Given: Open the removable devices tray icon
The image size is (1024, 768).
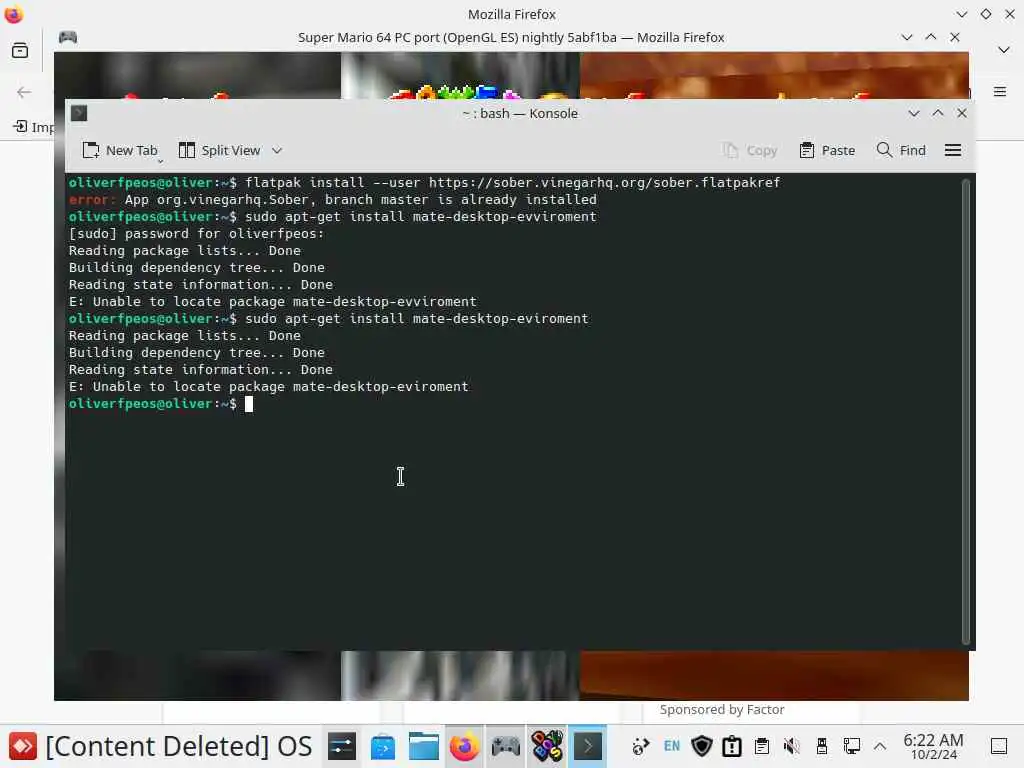Looking at the screenshot, I should click(822, 746).
